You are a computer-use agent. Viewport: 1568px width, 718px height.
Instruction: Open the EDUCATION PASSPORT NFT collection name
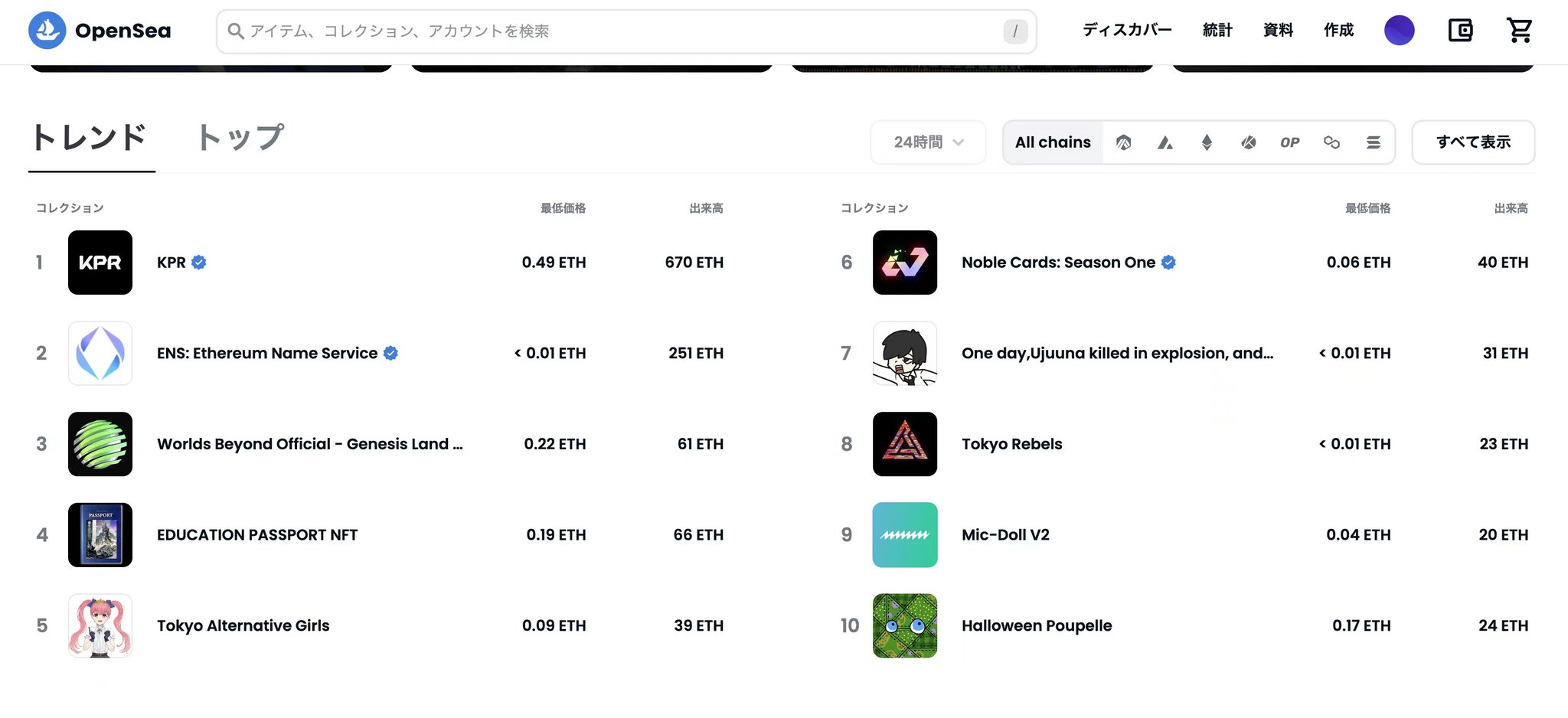coord(257,535)
